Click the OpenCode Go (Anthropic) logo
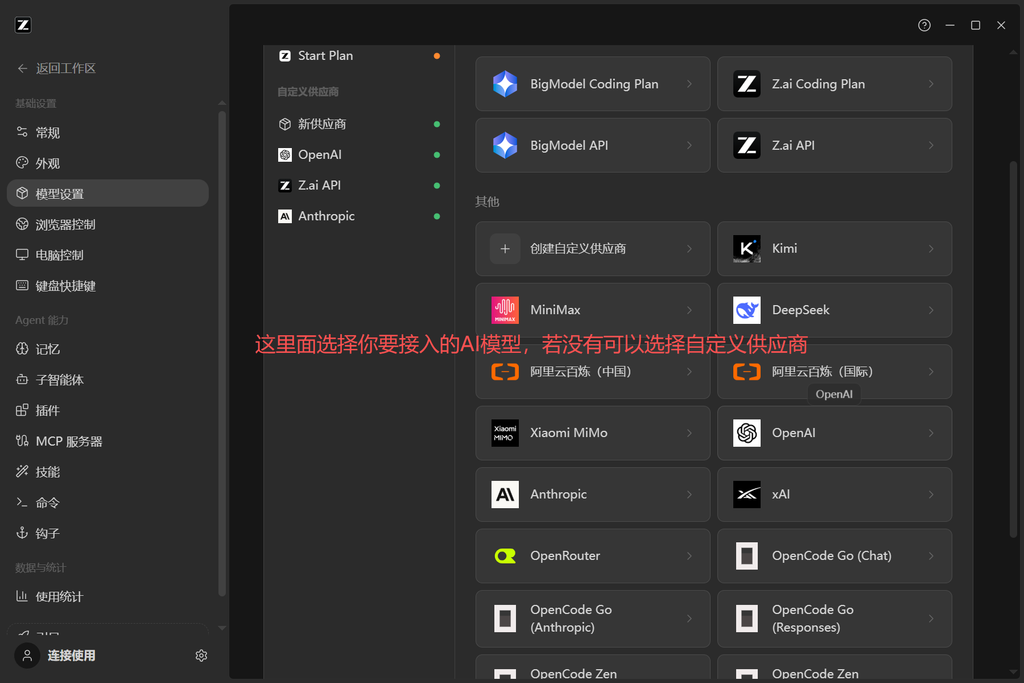1024x683 pixels. [x=505, y=618]
